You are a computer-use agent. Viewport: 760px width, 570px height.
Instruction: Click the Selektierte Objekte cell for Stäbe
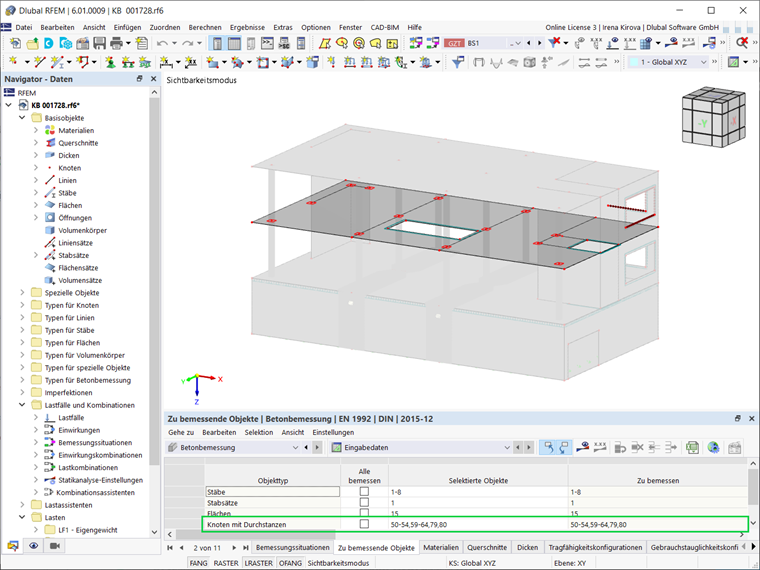[x=478, y=491]
